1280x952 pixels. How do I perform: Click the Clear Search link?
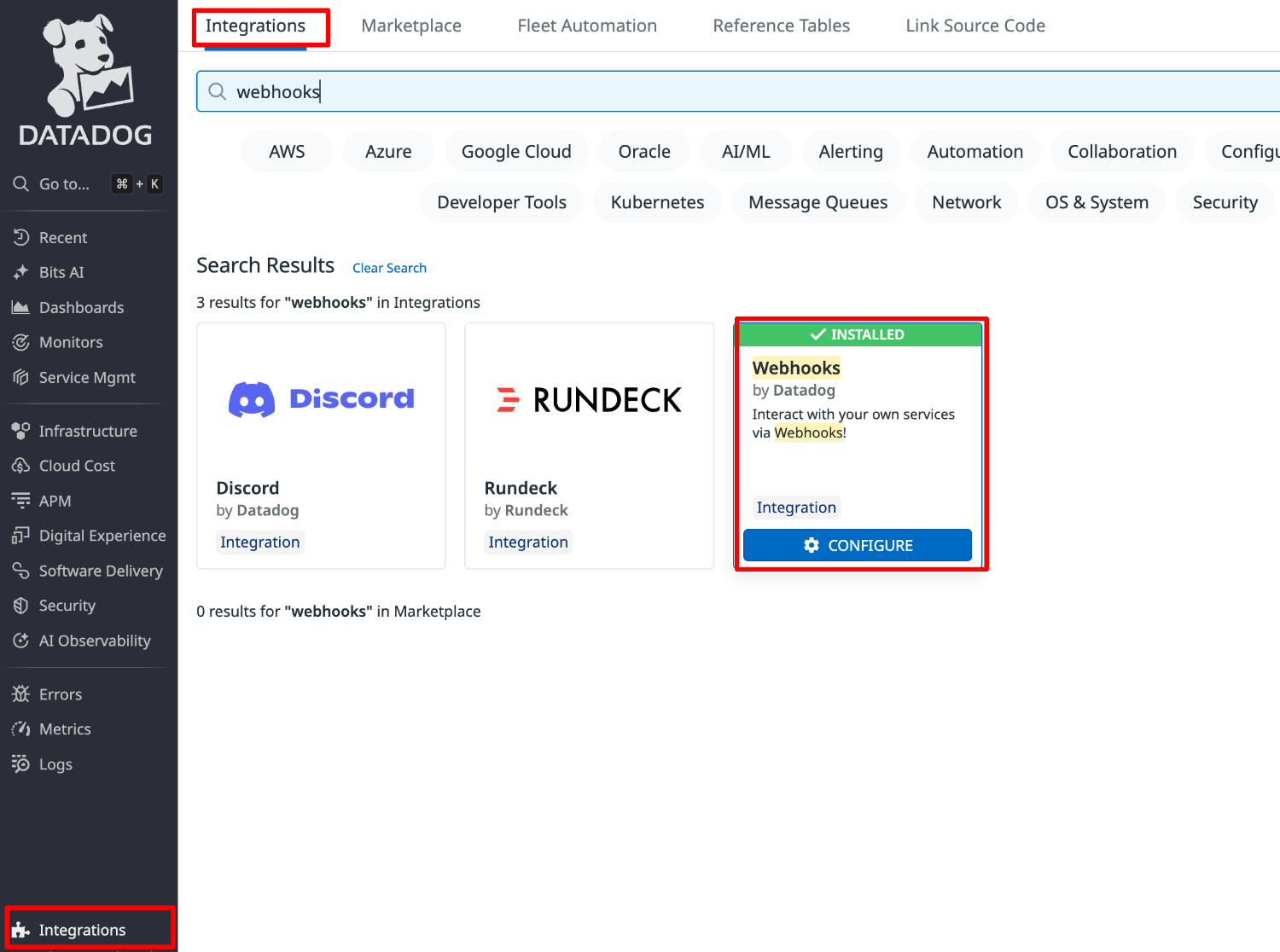389,268
